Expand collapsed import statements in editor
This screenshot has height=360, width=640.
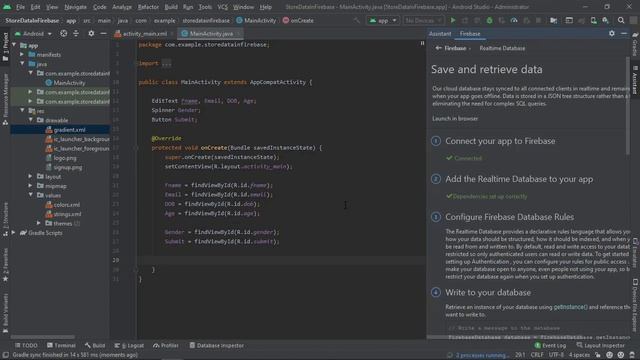167,64
